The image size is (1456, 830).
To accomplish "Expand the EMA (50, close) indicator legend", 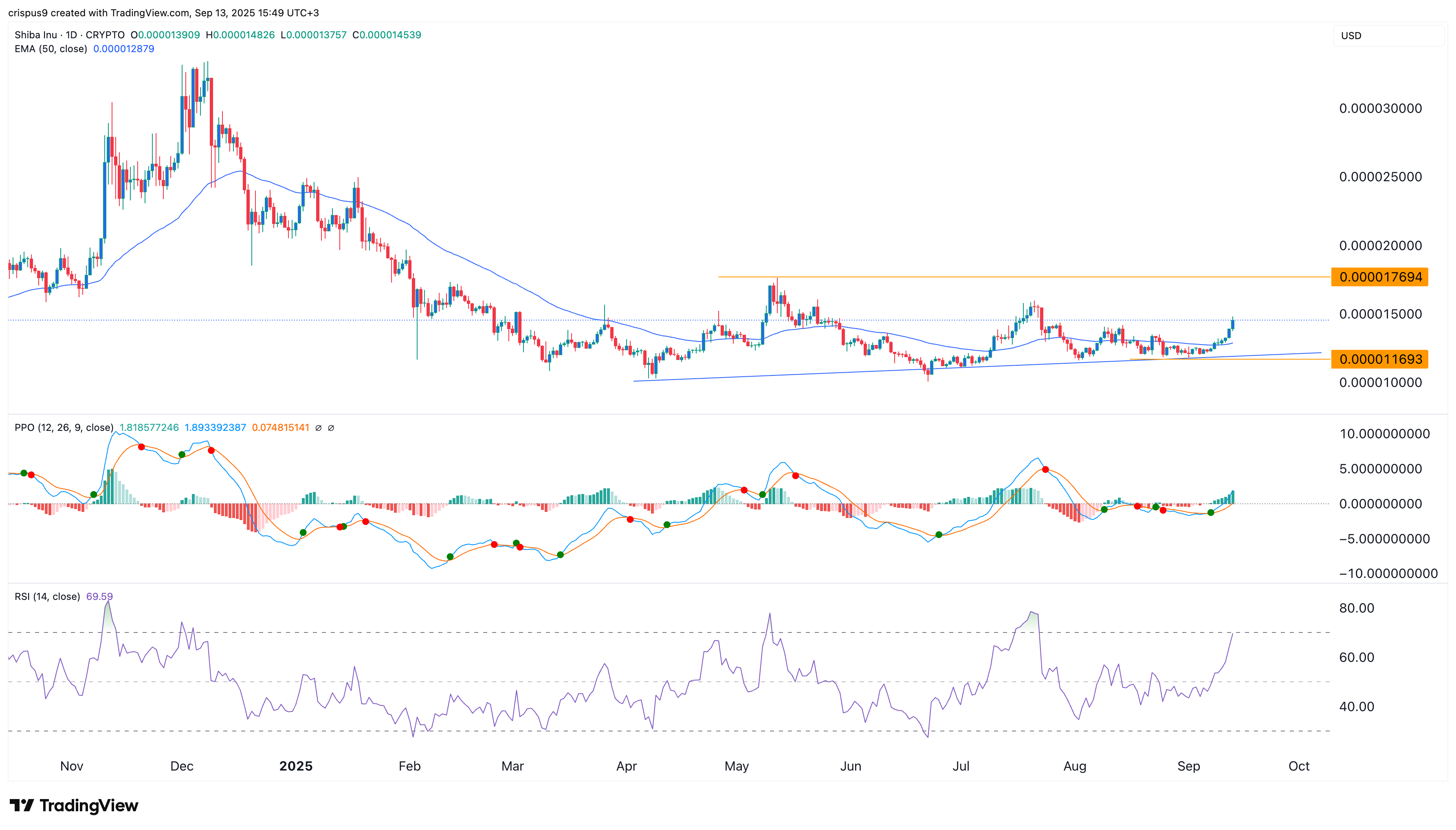I will coord(51,49).
